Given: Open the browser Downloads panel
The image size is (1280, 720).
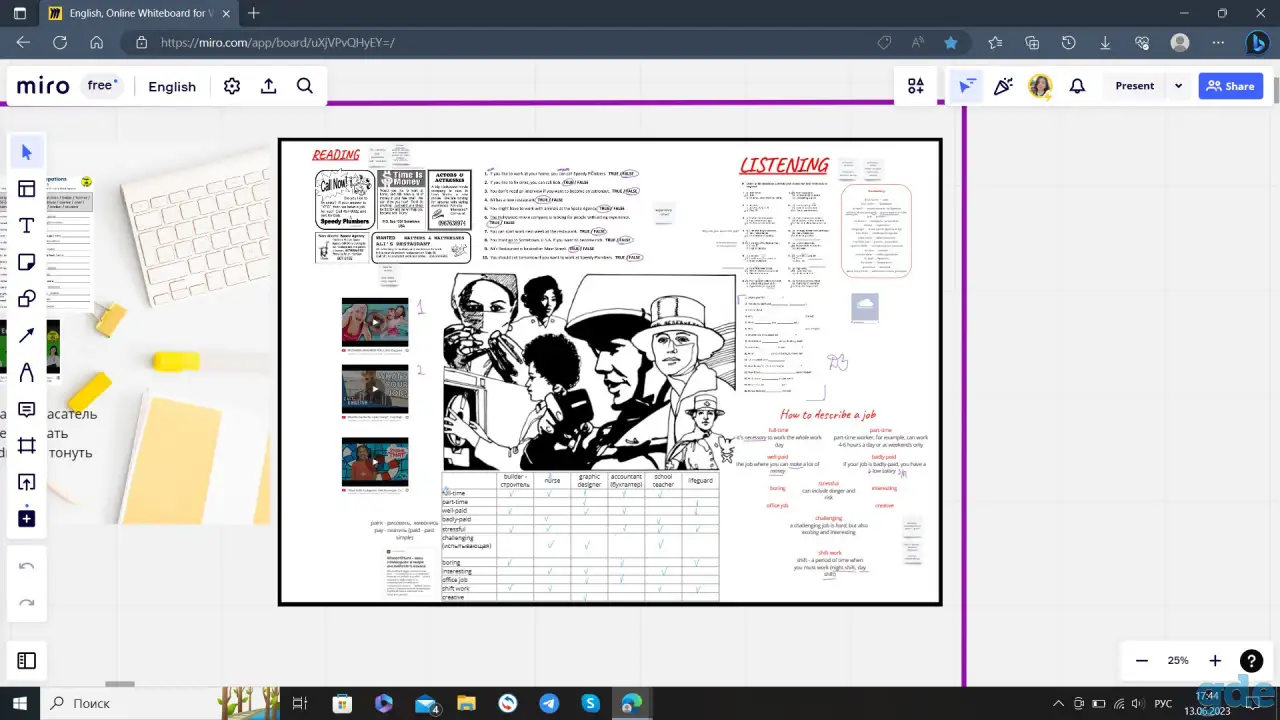Looking at the screenshot, I should pyautogui.click(x=1105, y=43).
